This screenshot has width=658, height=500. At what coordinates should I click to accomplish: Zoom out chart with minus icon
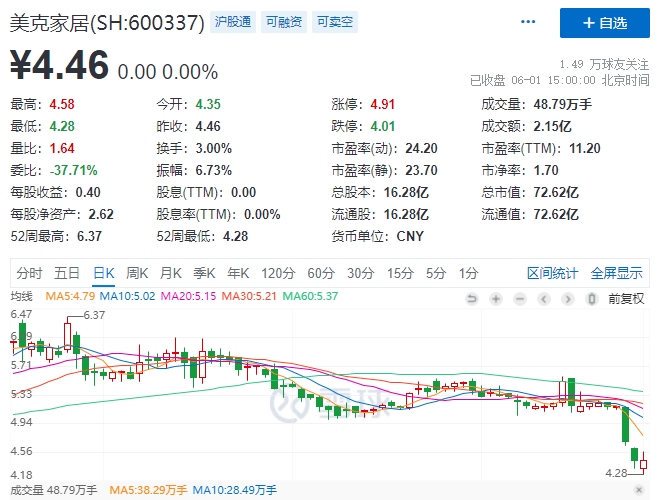[x=520, y=299]
